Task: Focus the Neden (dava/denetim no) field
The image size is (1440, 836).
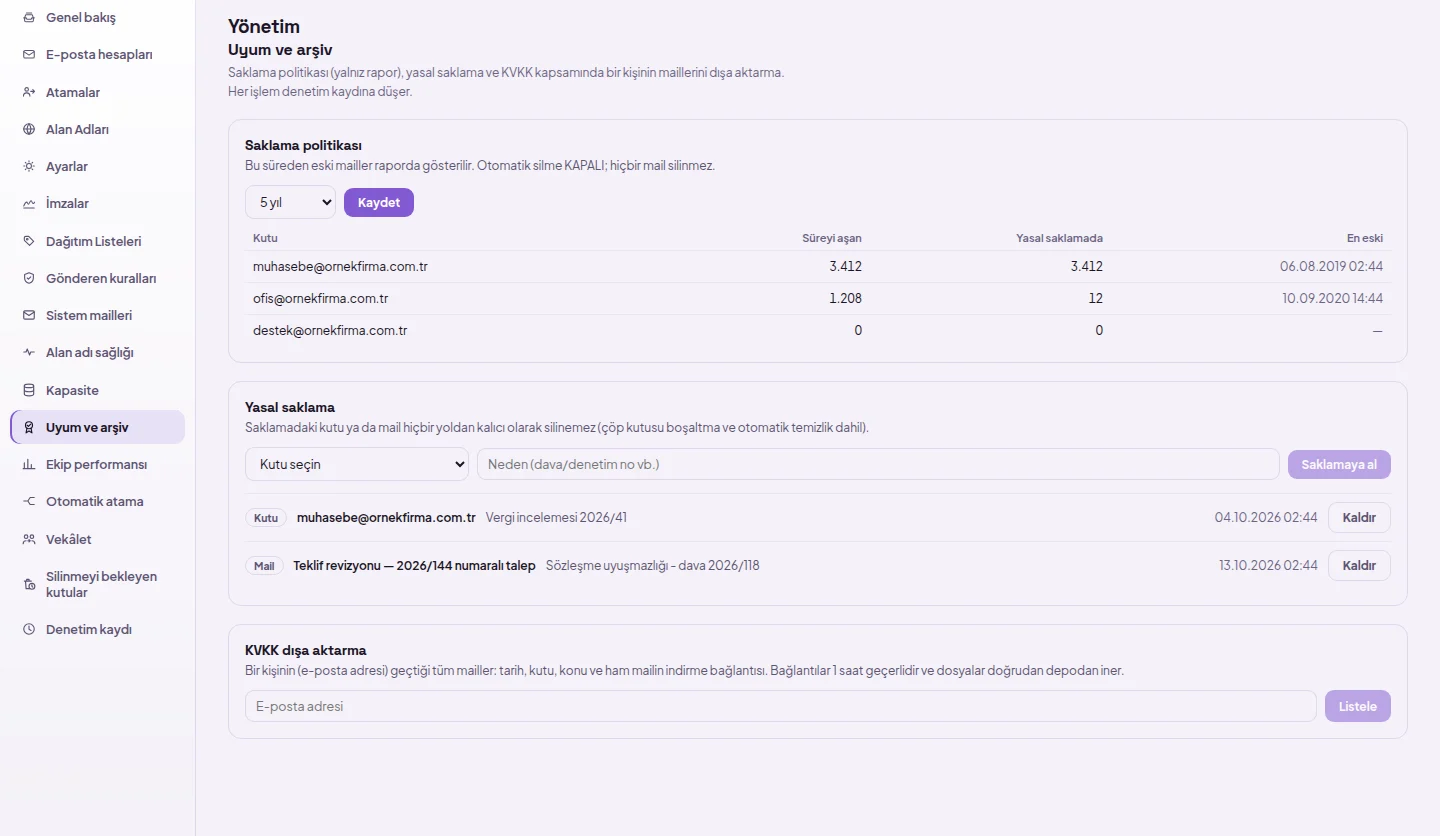Action: (878, 464)
